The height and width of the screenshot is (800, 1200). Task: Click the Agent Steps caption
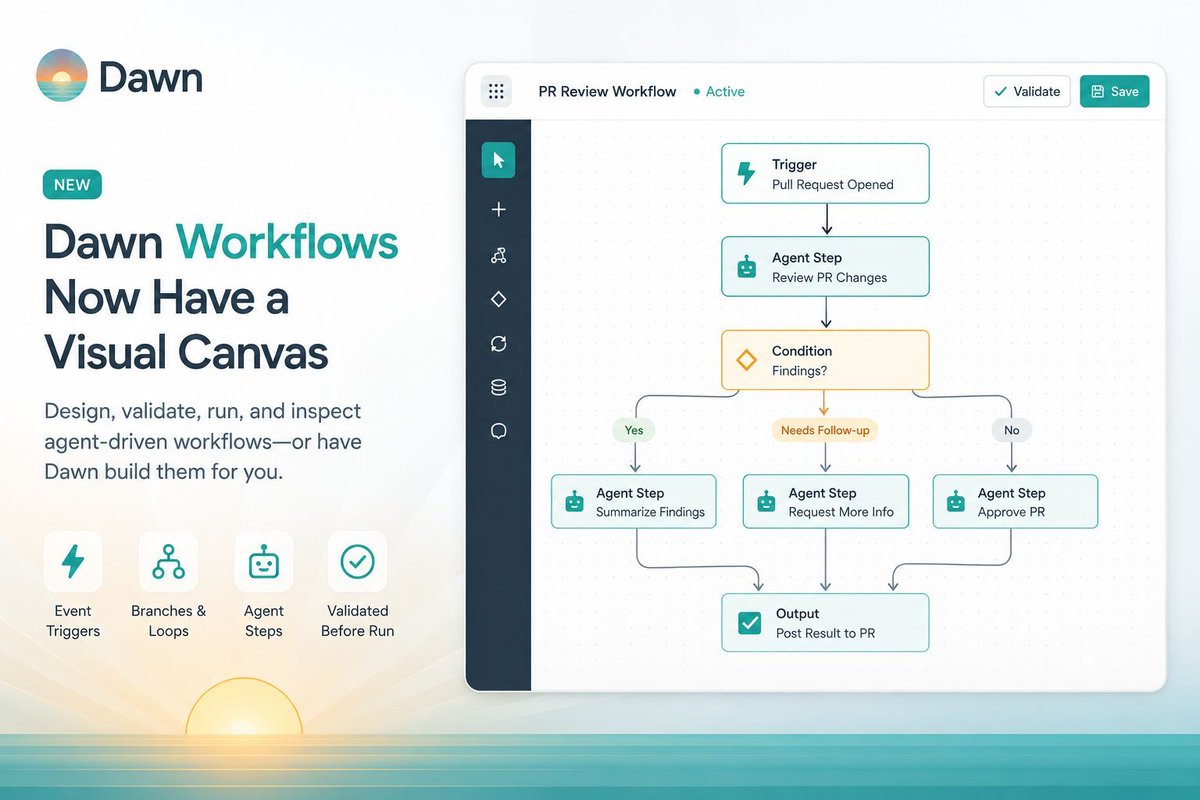pos(263,621)
